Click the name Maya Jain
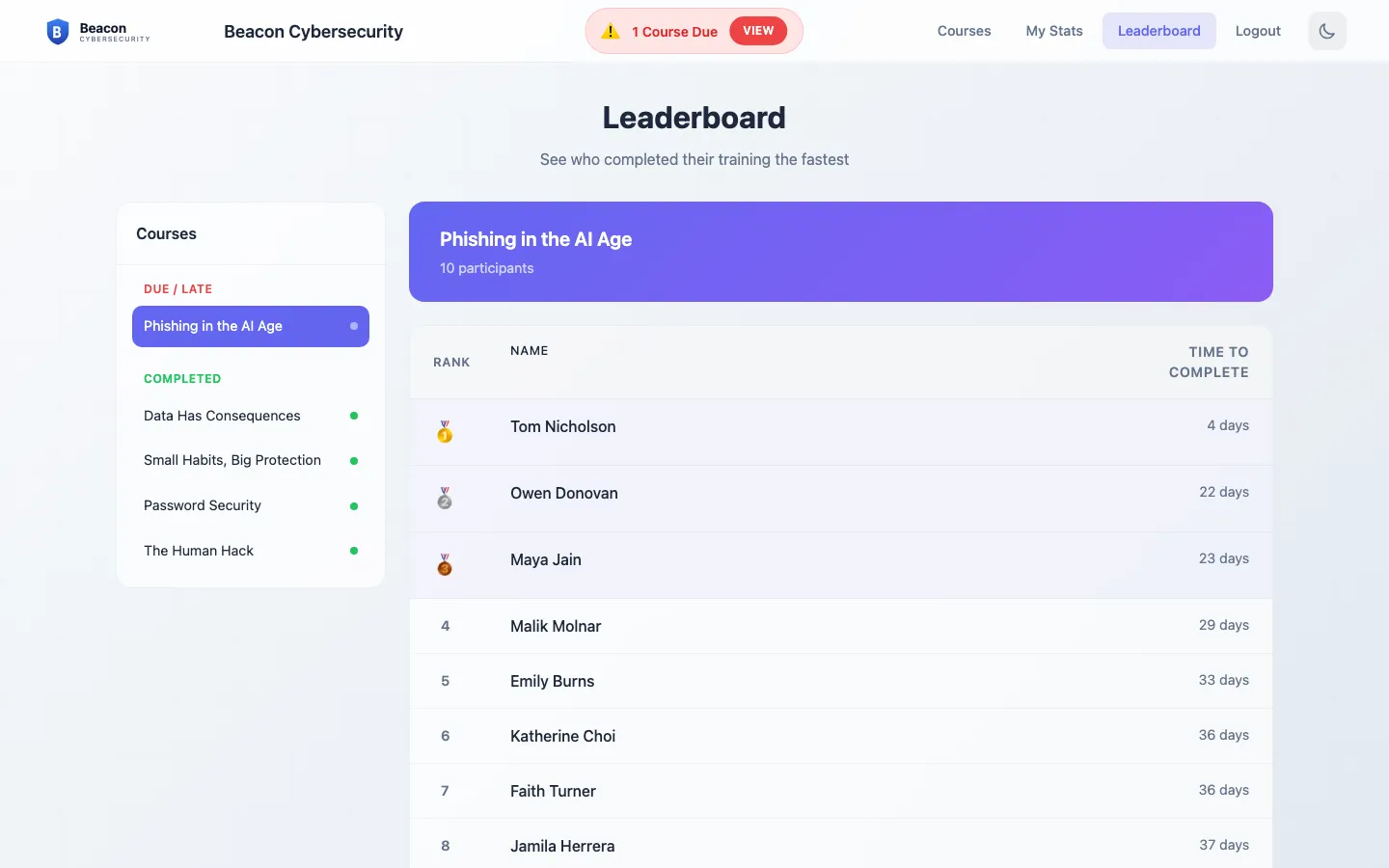This screenshot has width=1389, height=868. point(546,559)
